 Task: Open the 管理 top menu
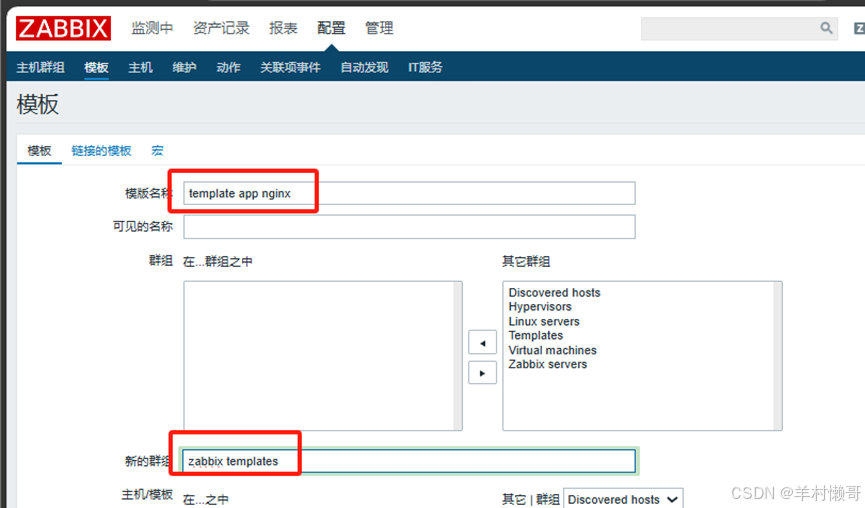(x=379, y=28)
